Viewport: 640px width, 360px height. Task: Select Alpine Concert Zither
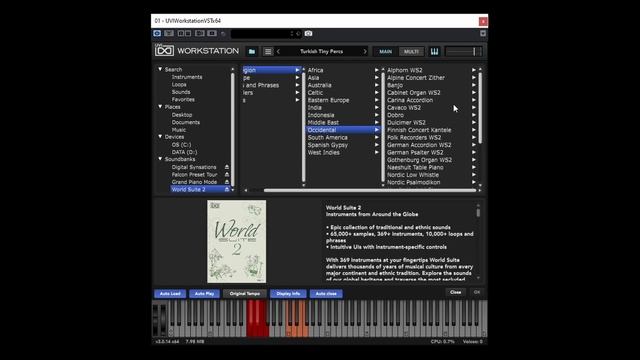(416, 78)
